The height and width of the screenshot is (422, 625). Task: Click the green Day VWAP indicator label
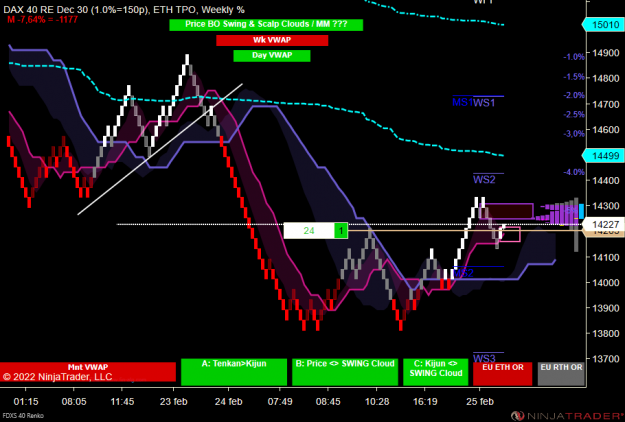pos(271,55)
